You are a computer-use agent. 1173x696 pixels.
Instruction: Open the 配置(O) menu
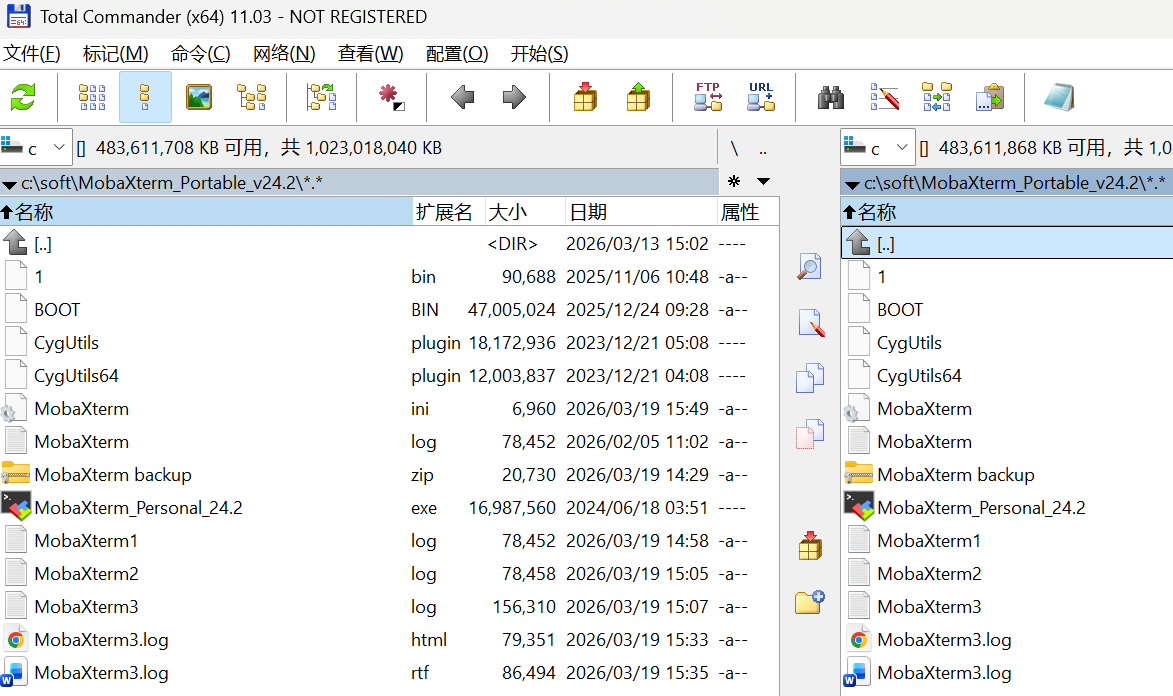(x=456, y=54)
